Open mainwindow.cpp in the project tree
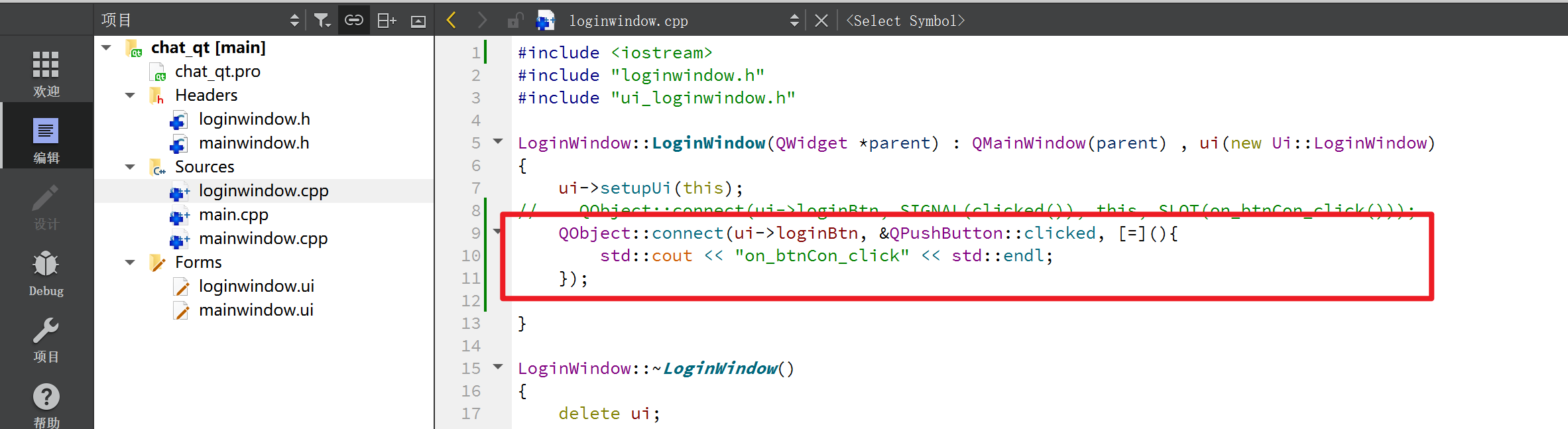 (x=263, y=239)
